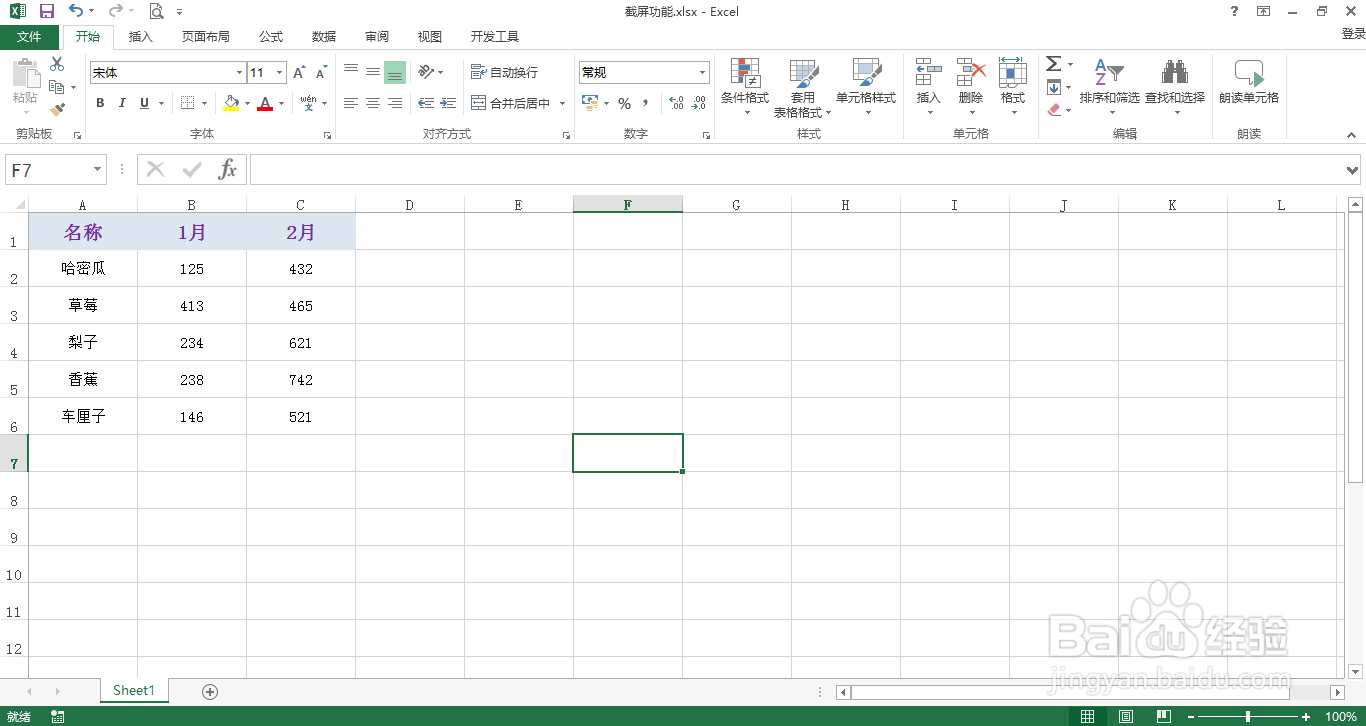Add a new sheet with the plus button

coord(209,691)
